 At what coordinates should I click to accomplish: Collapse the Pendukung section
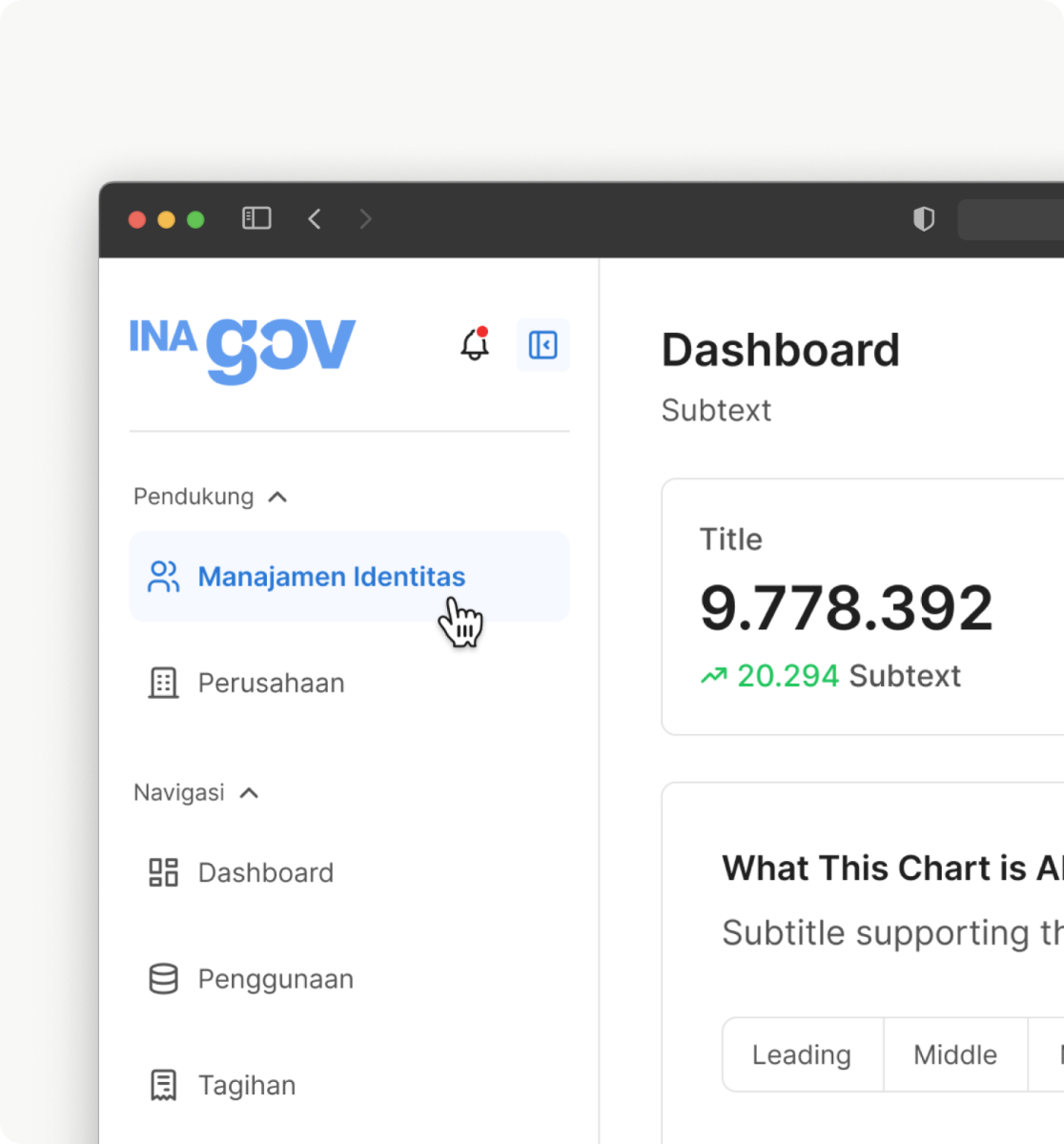pos(277,497)
